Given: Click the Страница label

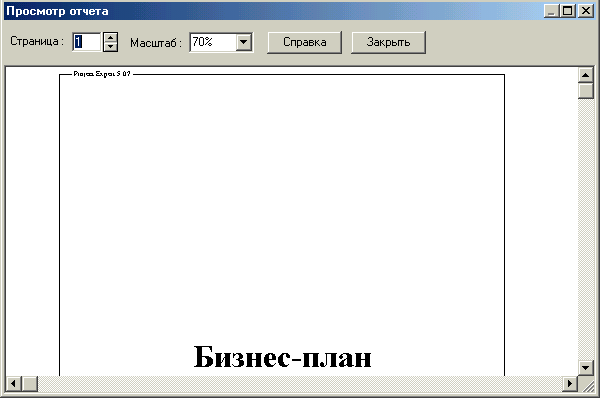Looking at the screenshot, I should [37, 41].
